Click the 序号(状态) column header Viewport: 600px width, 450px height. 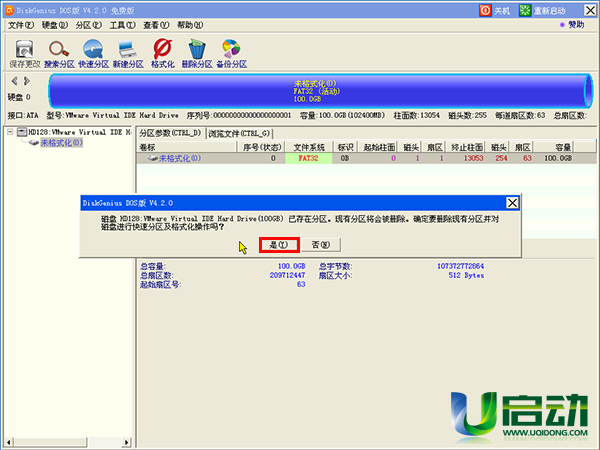(261, 147)
